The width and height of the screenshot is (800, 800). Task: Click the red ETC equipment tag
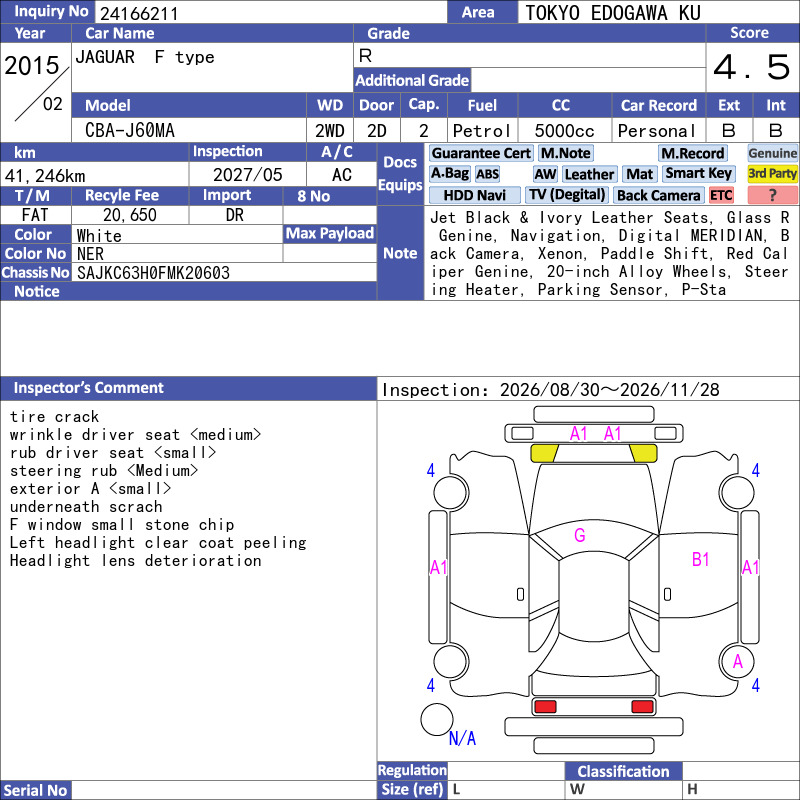[721, 195]
